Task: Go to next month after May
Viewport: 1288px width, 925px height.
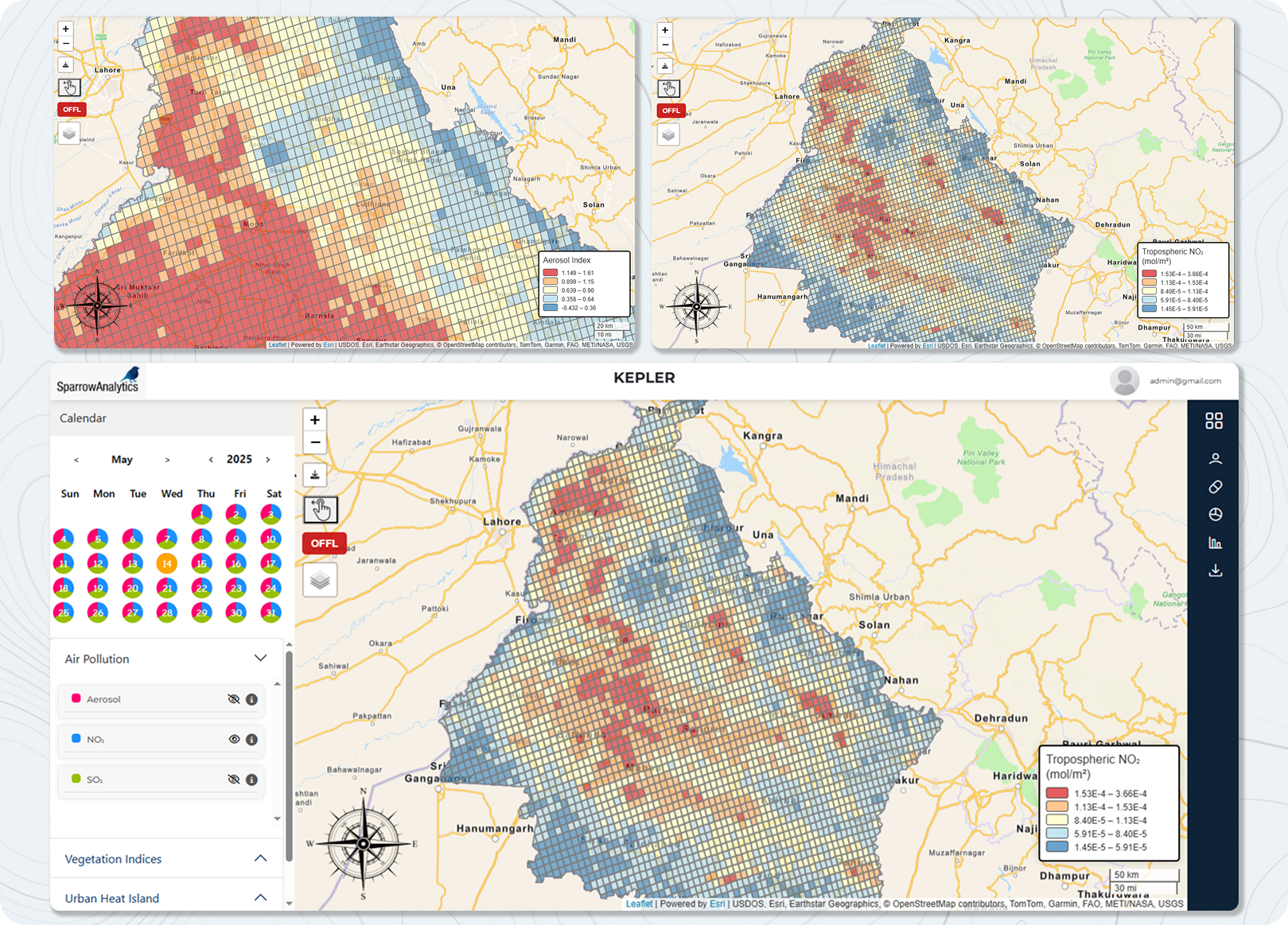Action: pos(167,460)
